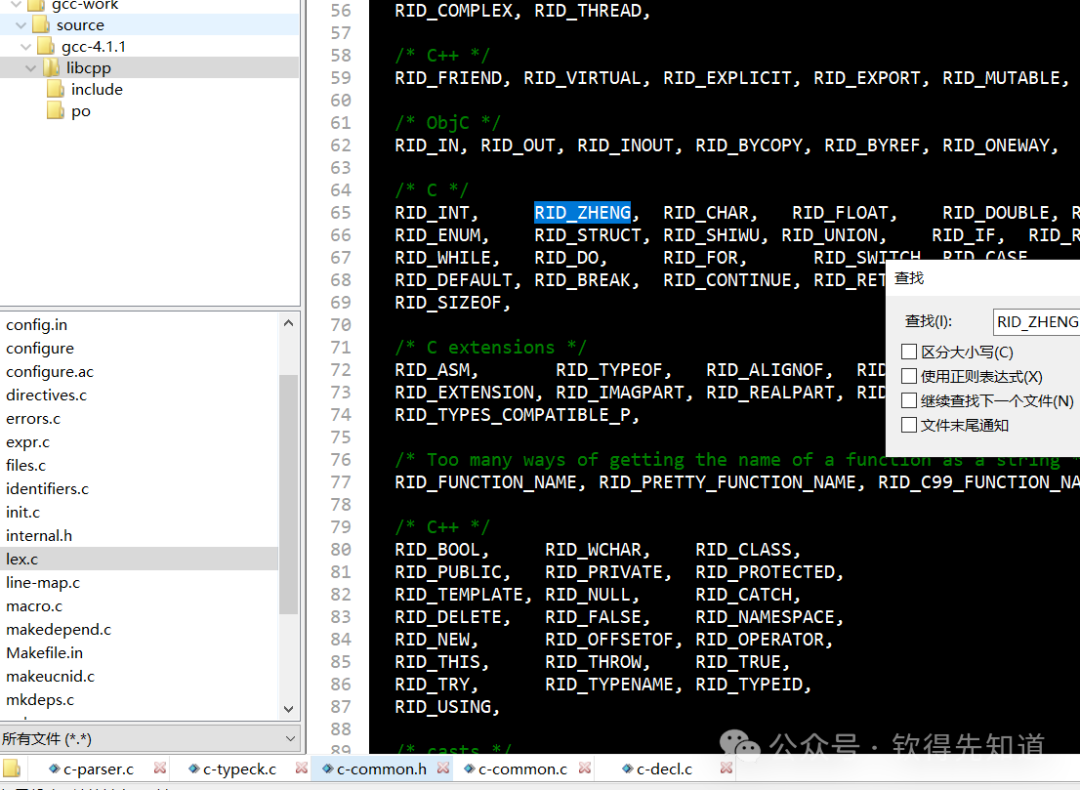Open the 所有文件 (*.*) file filter dropdown
This screenshot has width=1080, height=790.
289,737
